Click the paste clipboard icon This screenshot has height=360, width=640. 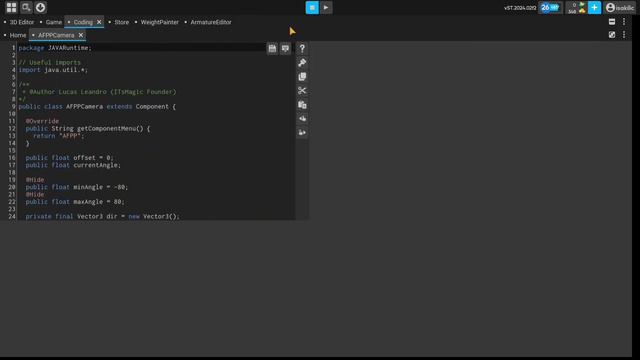pos(302,104)
